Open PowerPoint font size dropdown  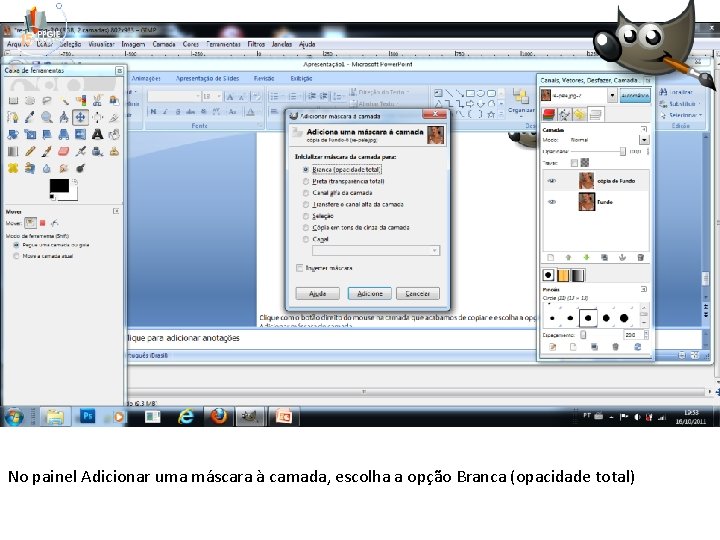pyautogui.click(x=219, y=96)
